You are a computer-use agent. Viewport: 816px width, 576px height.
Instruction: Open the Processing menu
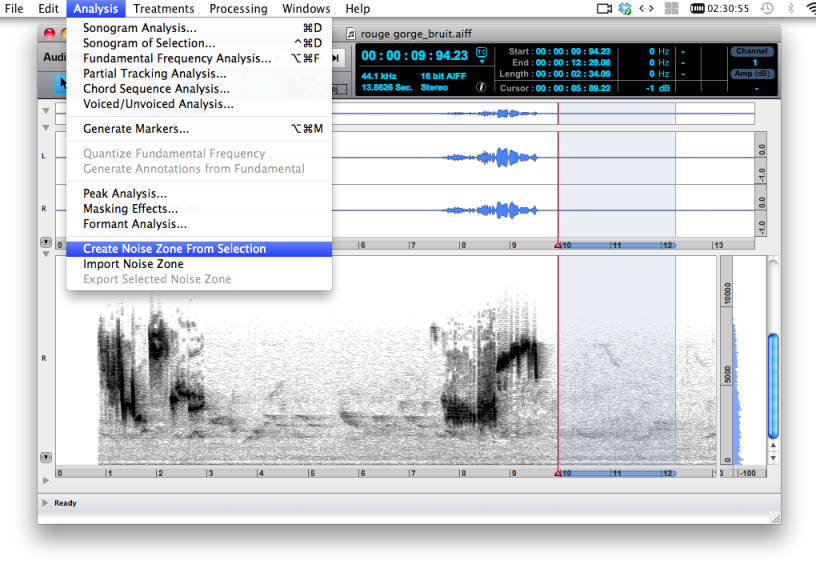(238, 8)
